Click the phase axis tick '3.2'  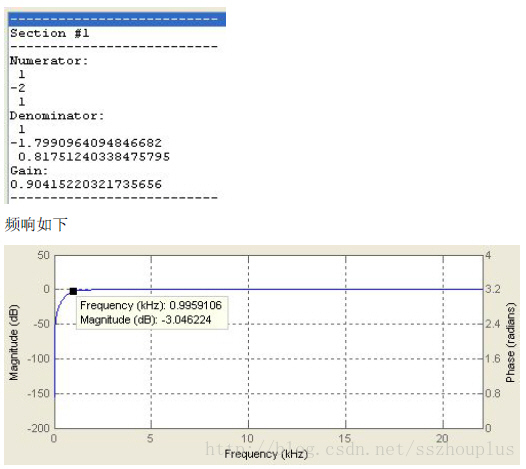pos(493,289)
